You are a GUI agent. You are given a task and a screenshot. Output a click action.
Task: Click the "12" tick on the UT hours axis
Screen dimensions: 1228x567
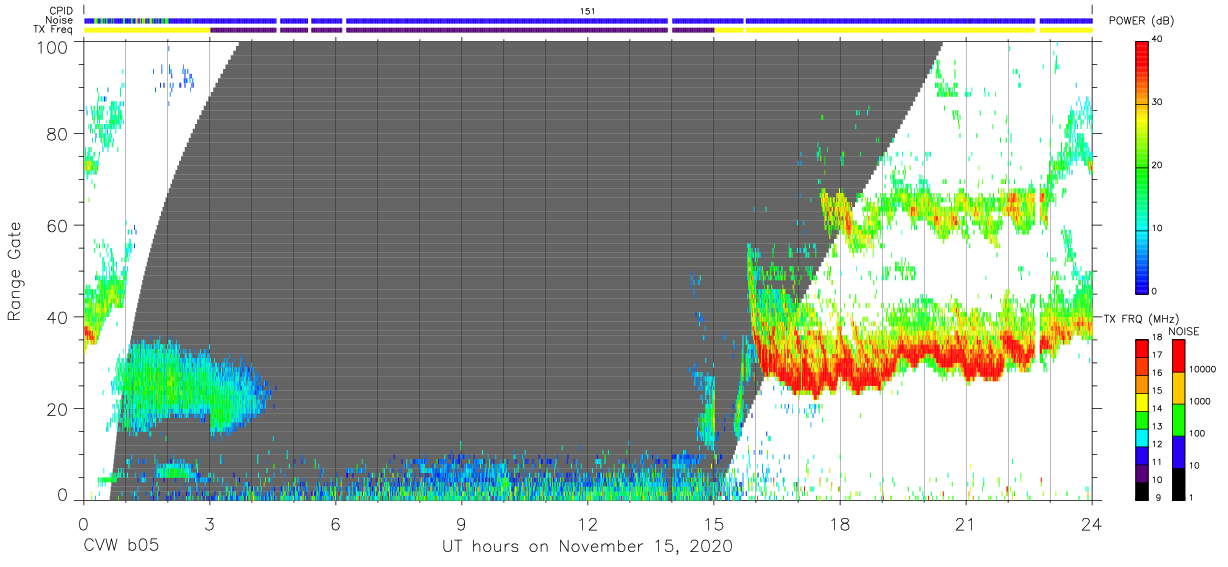(x=587, y=522)
